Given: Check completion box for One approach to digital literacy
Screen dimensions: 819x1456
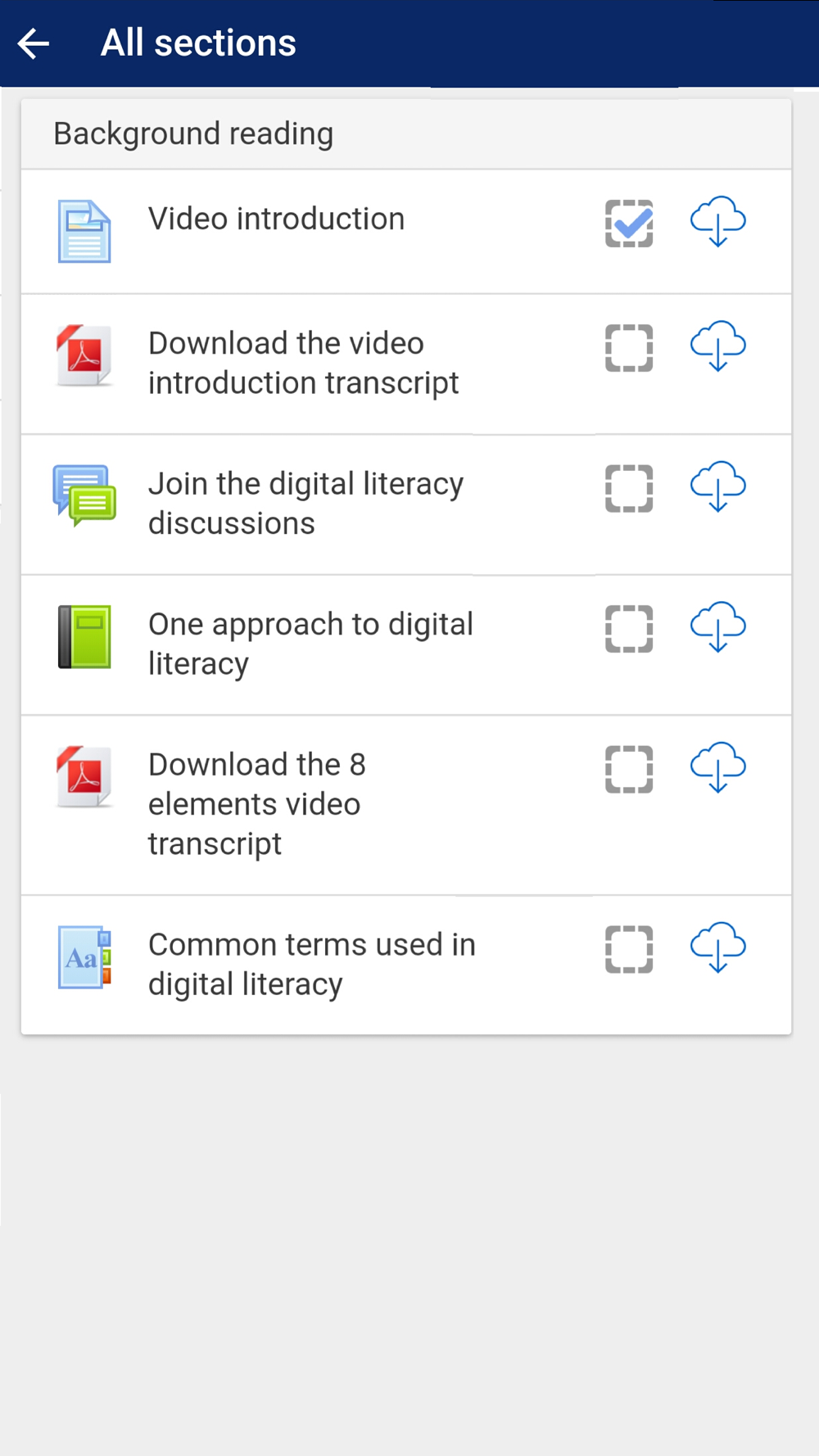Looking at the screenshot, I should 629,629.
